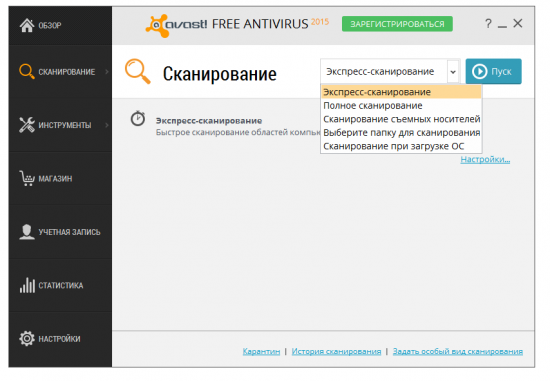Screen dimensions: 550x381
Task: Choose Сканирование съемных носителей option
Action: [x=401, y=119]
